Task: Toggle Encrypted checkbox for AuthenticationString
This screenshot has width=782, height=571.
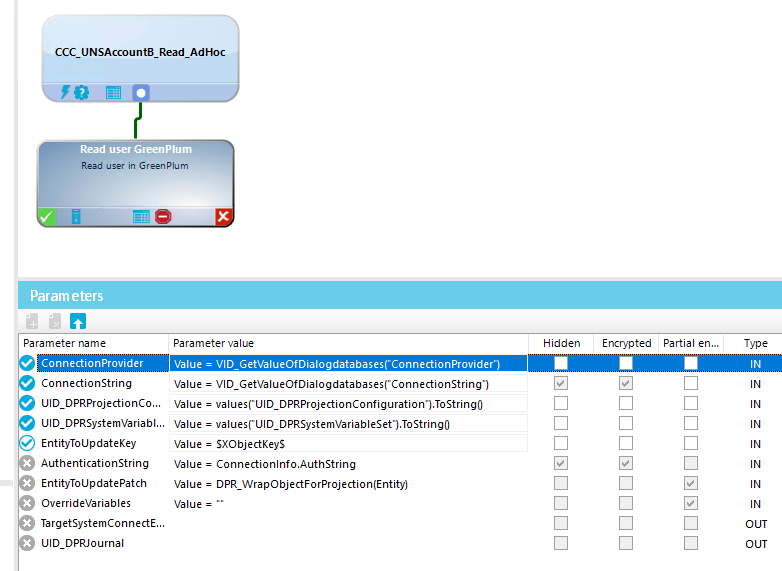Action: tap(626, 463)
